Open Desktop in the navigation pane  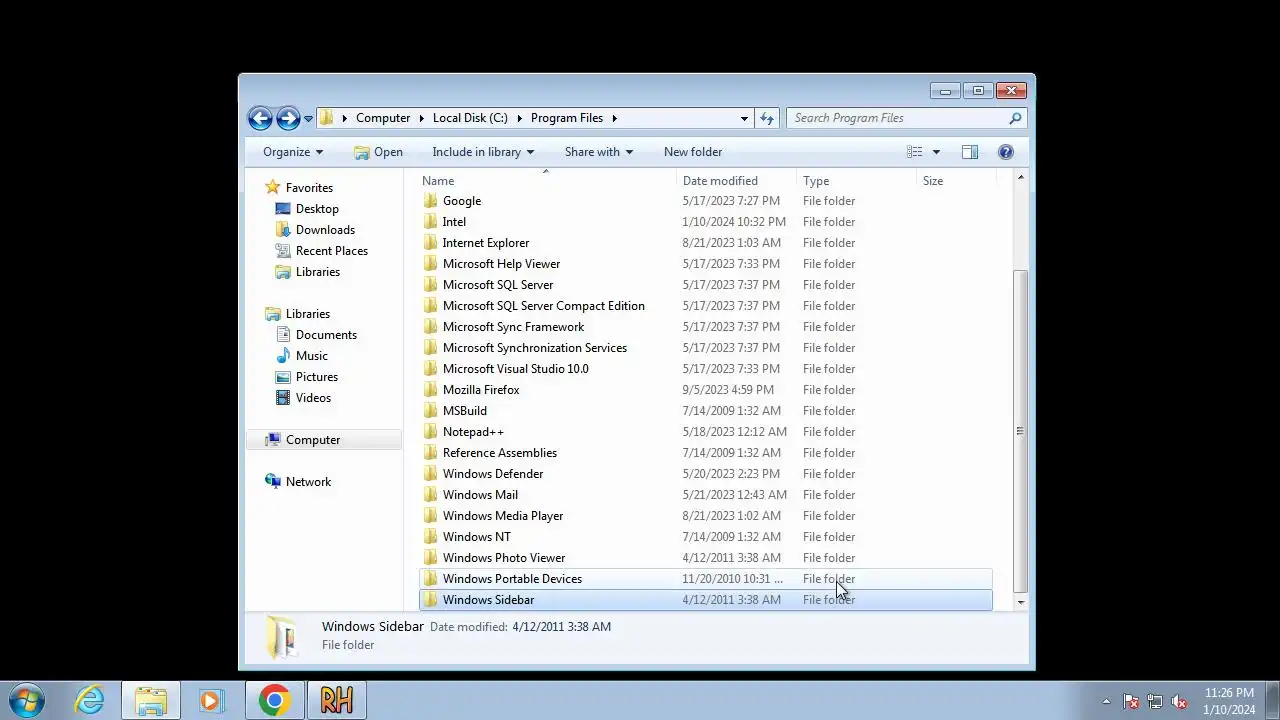click(317, 209)
